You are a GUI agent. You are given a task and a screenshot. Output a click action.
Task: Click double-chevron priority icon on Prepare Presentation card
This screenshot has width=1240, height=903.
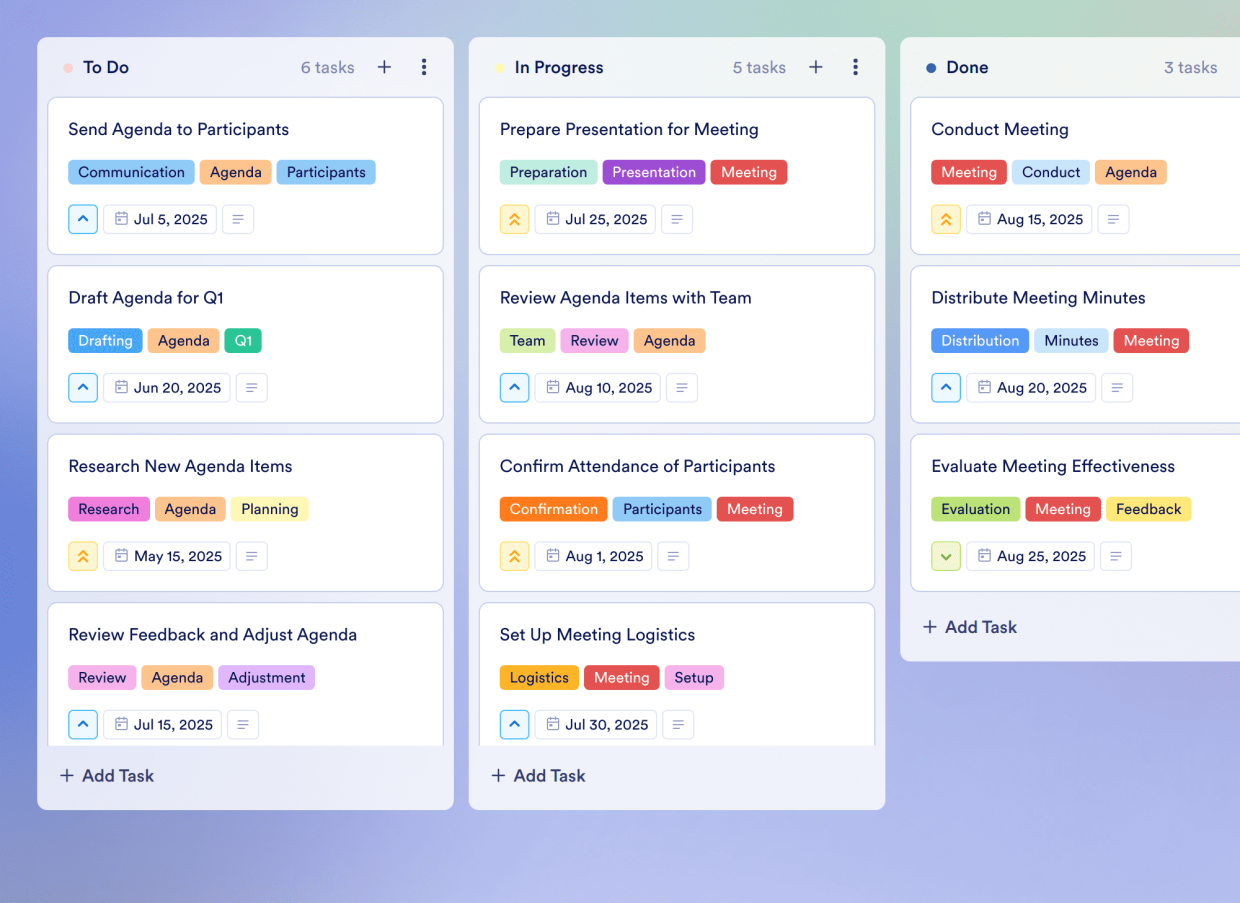click(514, 219)
